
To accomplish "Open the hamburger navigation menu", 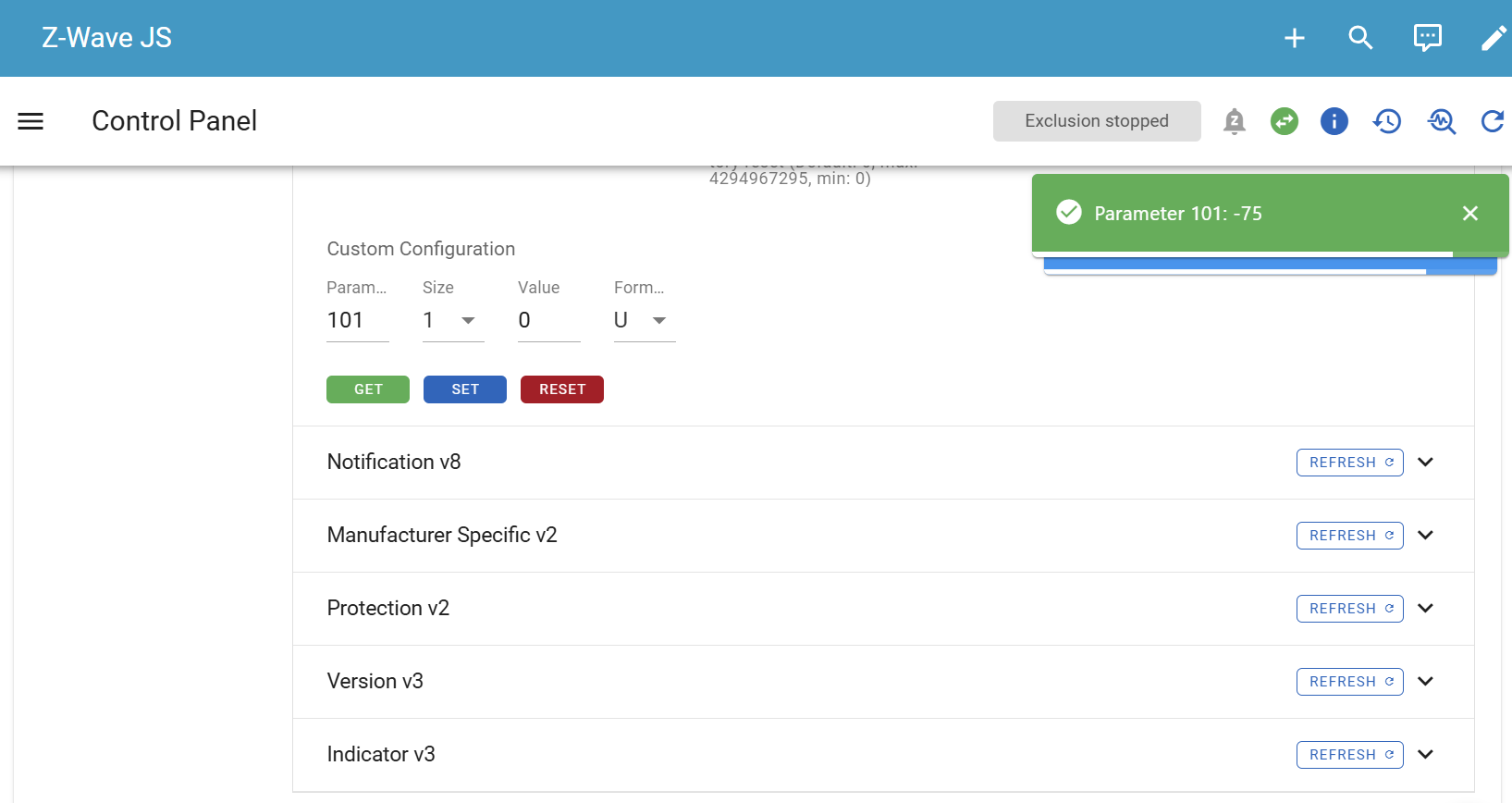I will (x=31, y=121).
